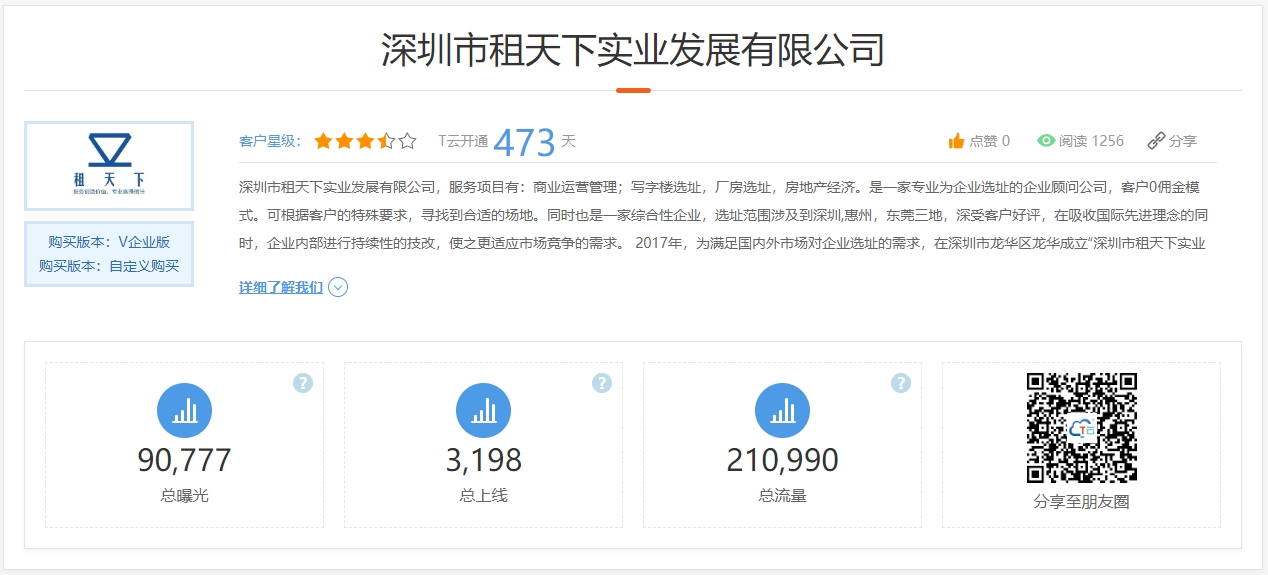This screenshot has height=575, width=1268.
Task: Open the help question mark in 总流量 card
Action: point(901,383)
